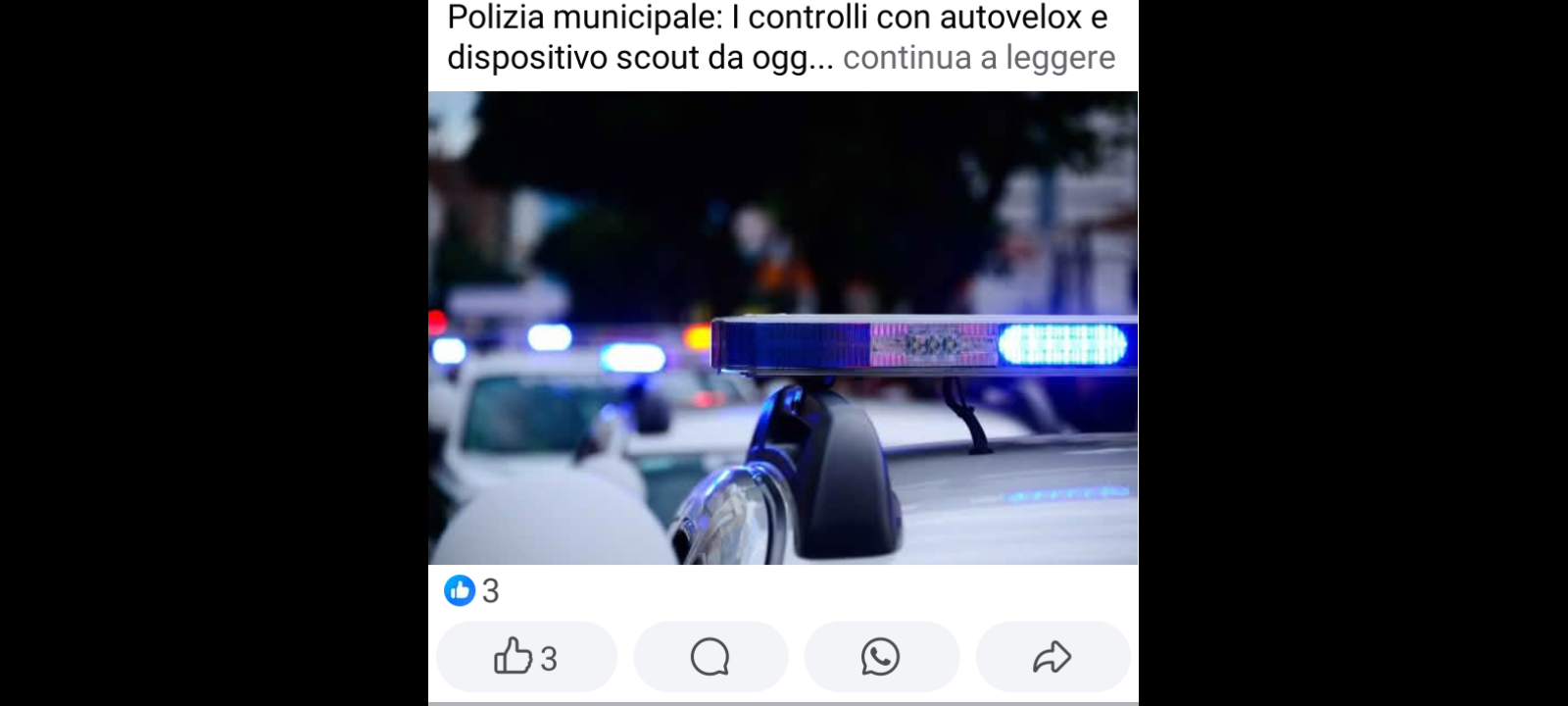Click the 'dispositivo scout da ogg...' text line

coord(640,58)
